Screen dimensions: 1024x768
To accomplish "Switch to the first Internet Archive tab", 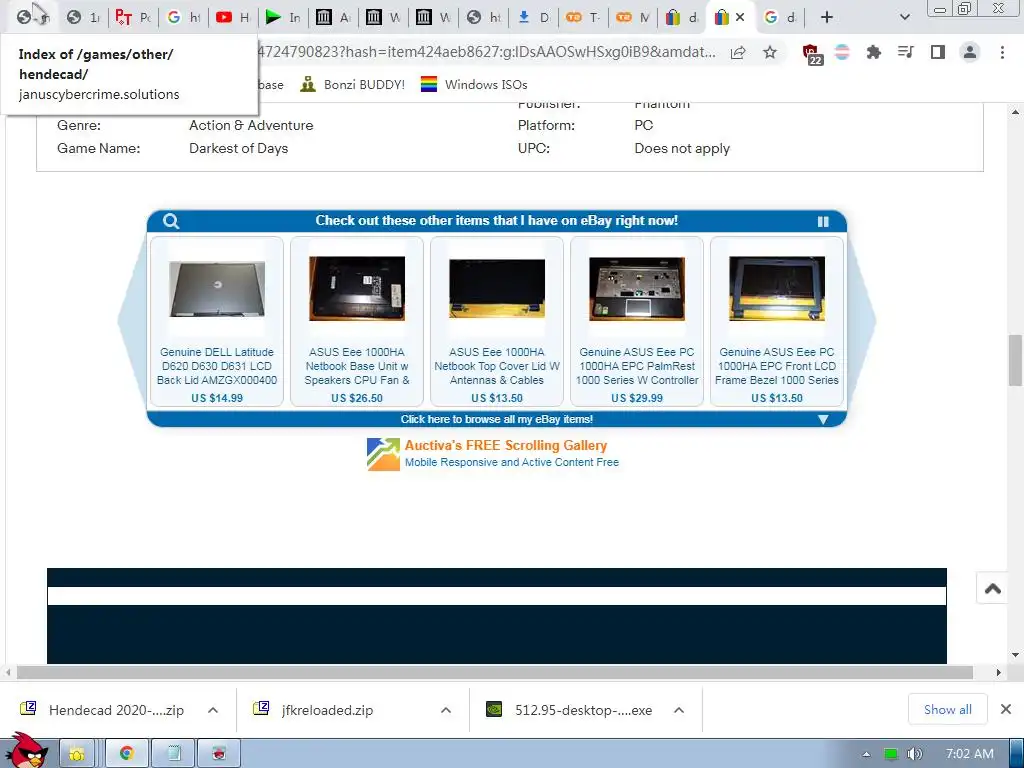I will pos(332,18).
